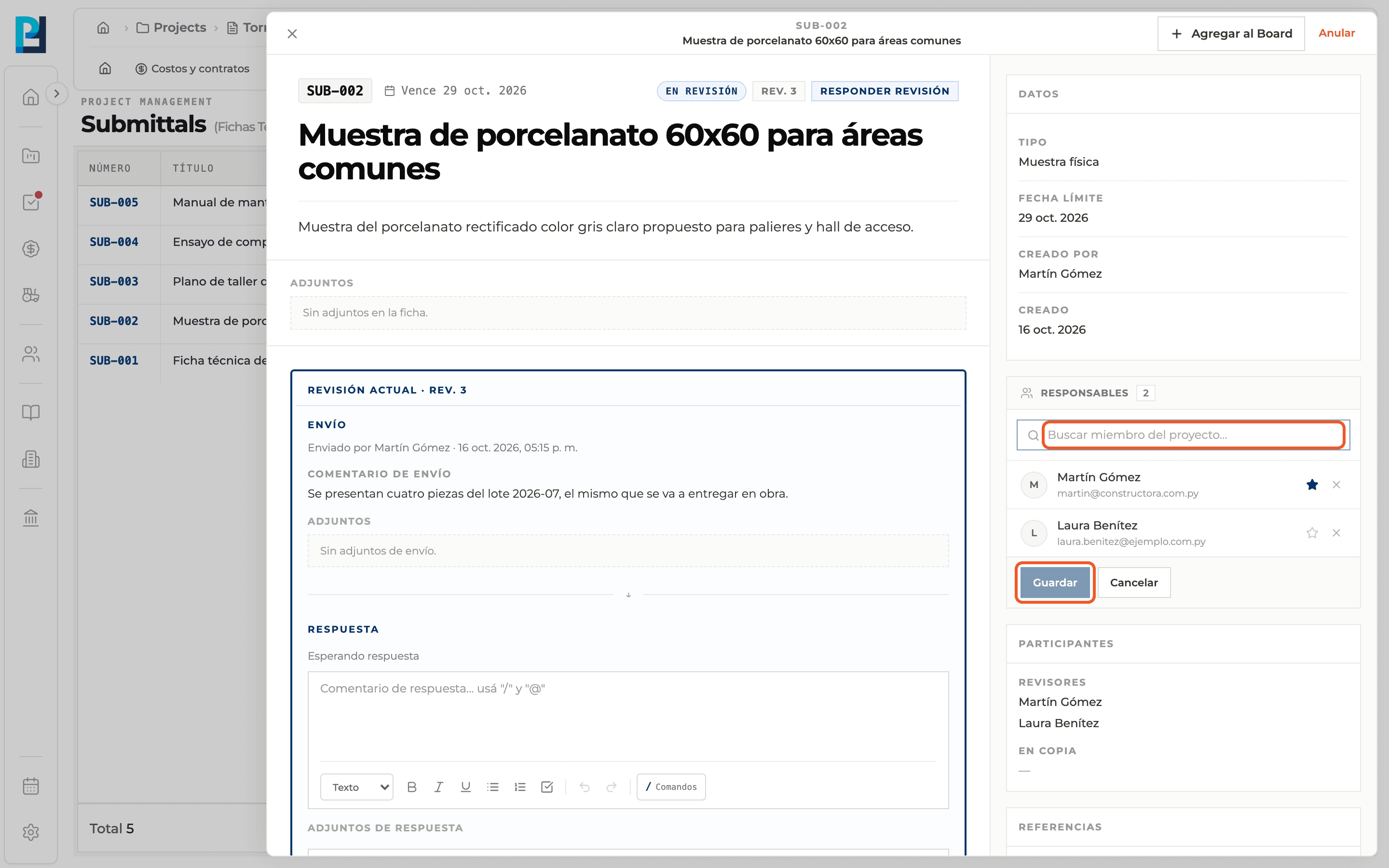Click the Anular link
This screenshot has height=868, width=1389.
point(1336,33)
